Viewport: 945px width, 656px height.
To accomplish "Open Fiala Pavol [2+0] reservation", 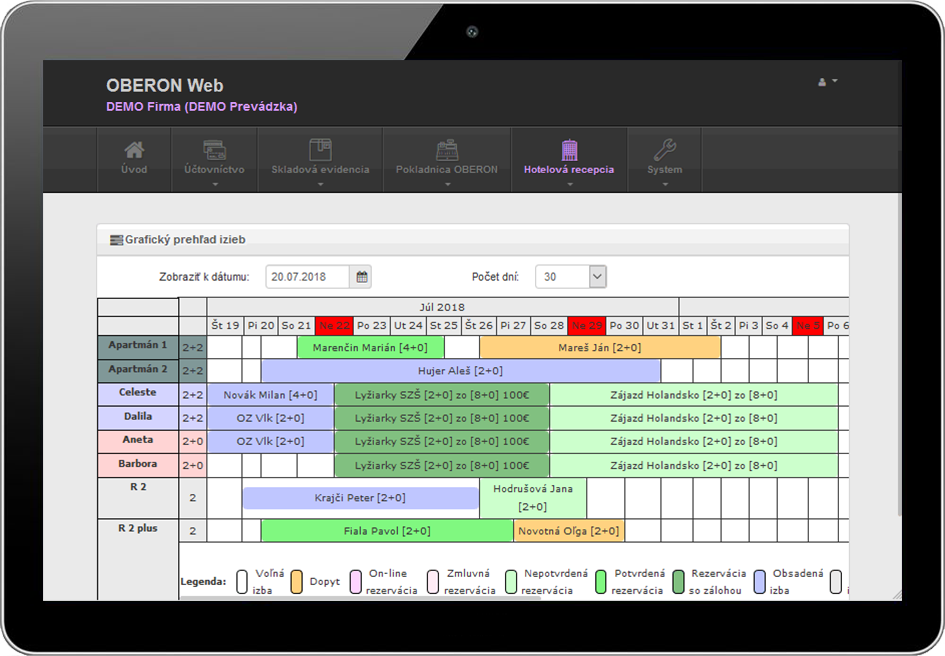I will pos(387,531).
